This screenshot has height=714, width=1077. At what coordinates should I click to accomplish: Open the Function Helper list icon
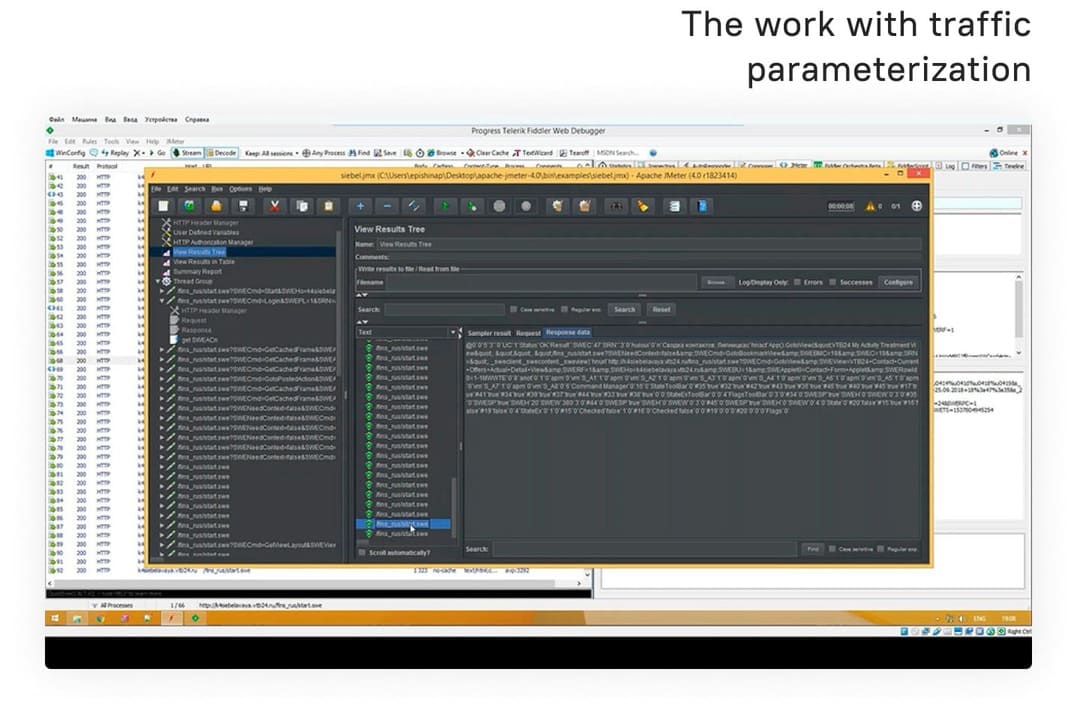click(x=674, y=206)
